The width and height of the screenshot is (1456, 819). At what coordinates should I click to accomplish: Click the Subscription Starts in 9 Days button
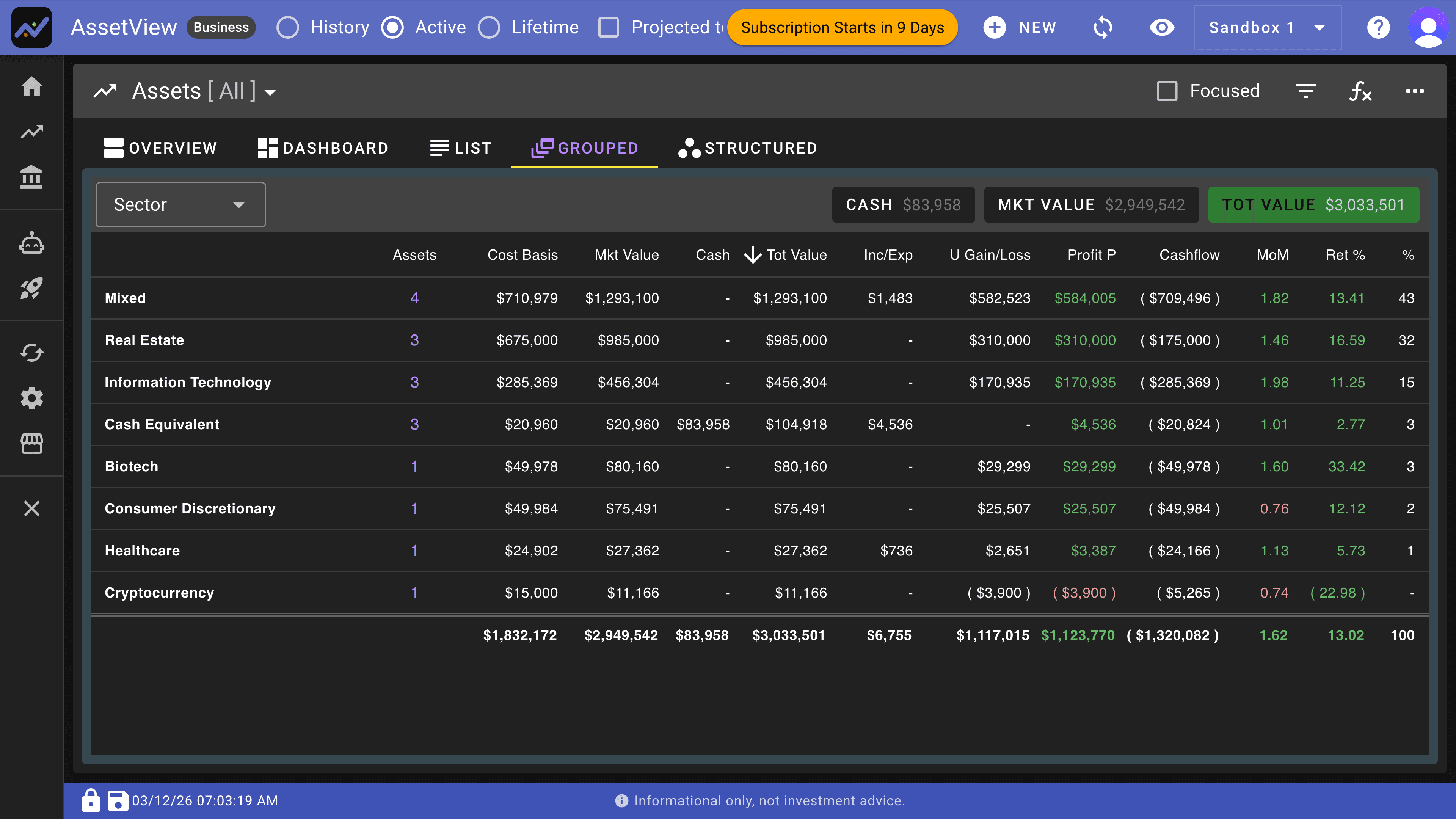(842, 27)
